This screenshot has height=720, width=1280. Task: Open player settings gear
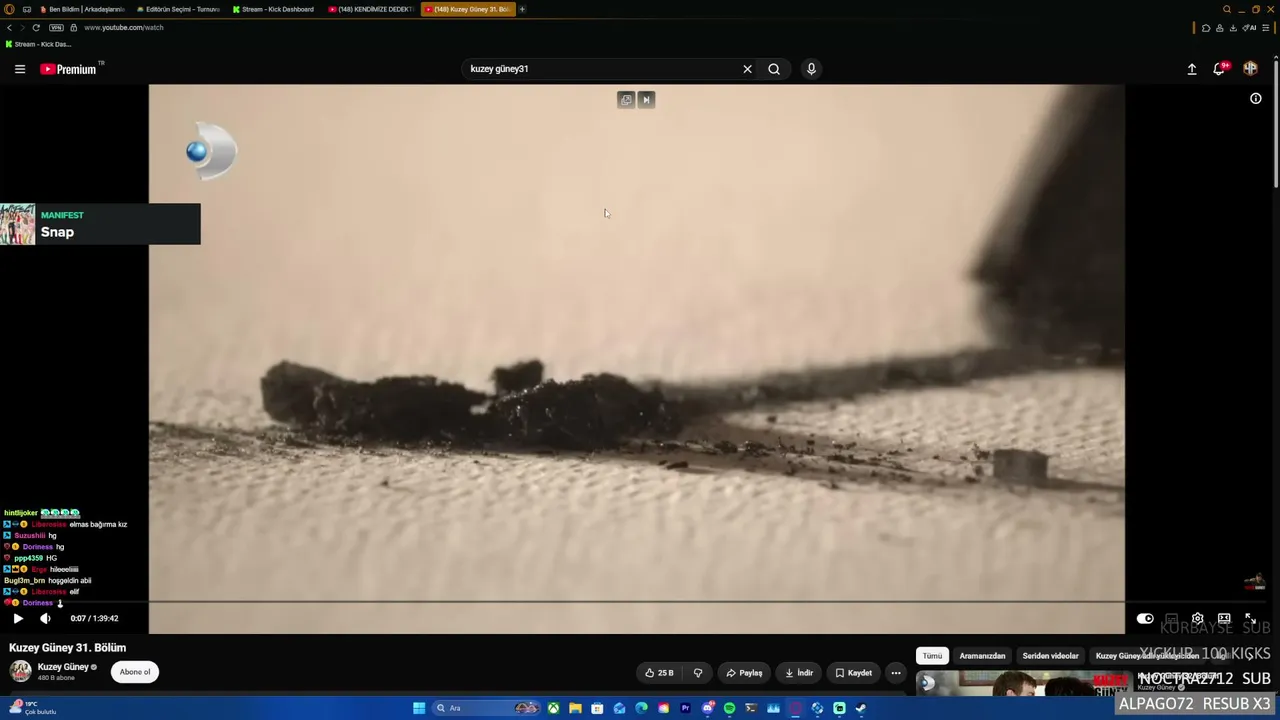click(1197, 619)
